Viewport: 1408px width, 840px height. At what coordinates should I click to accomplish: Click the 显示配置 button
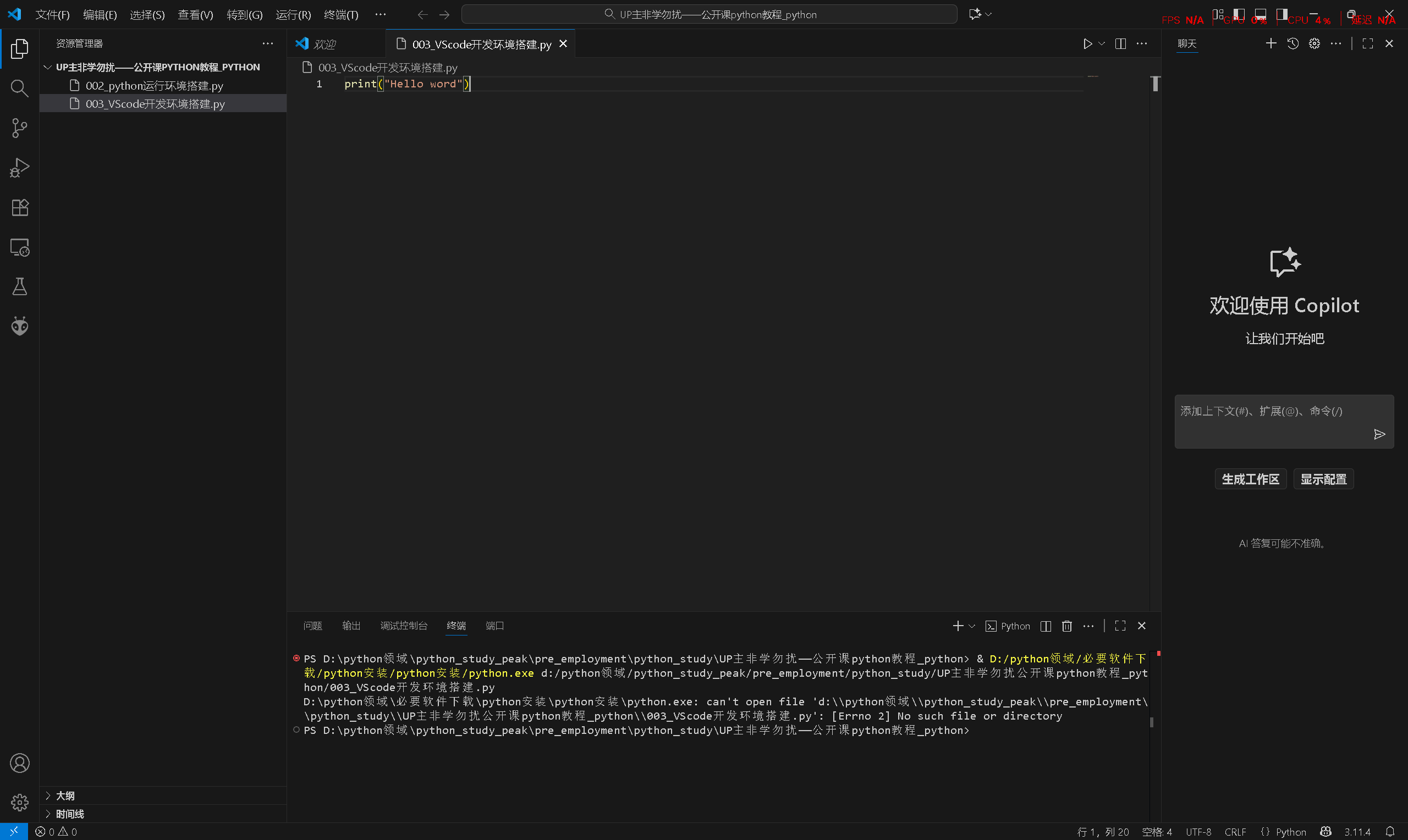pyautogui.click(x=1323, y=479)
